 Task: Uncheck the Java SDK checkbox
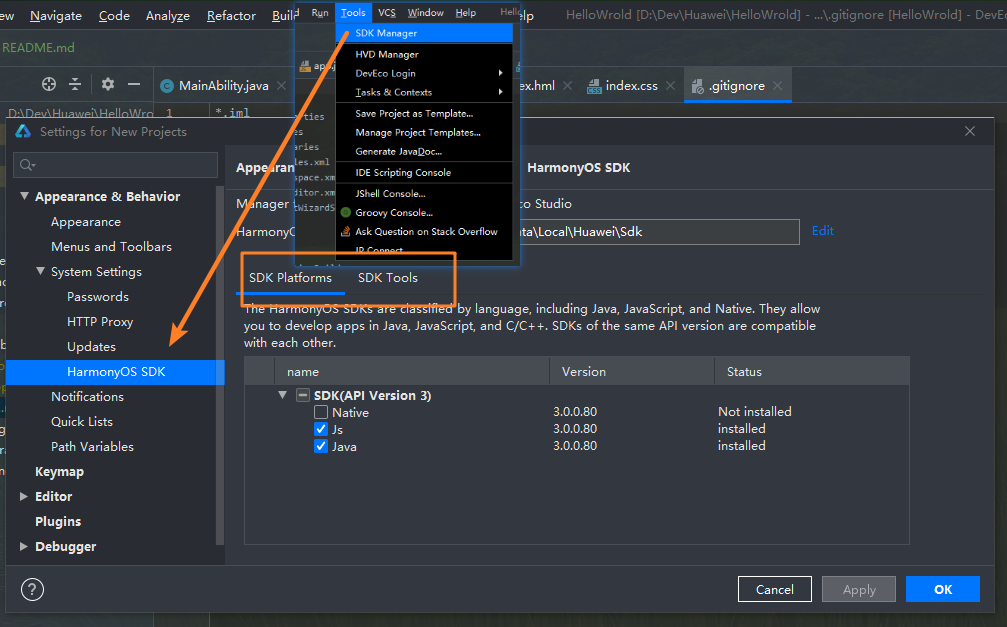click(321, 446)
